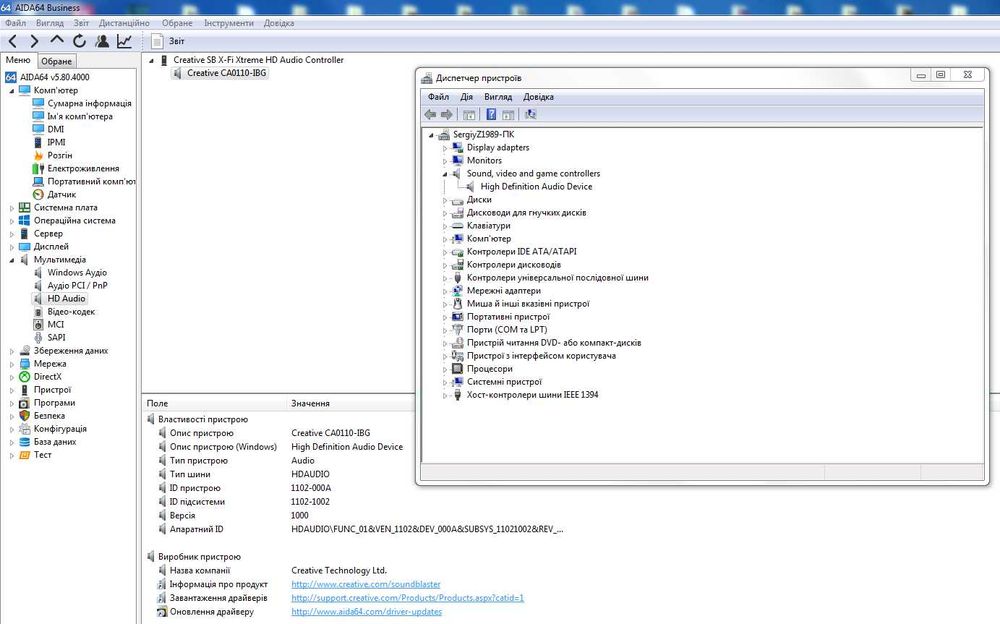
Task: Select the DMI tree item
Action: [55, 129]
